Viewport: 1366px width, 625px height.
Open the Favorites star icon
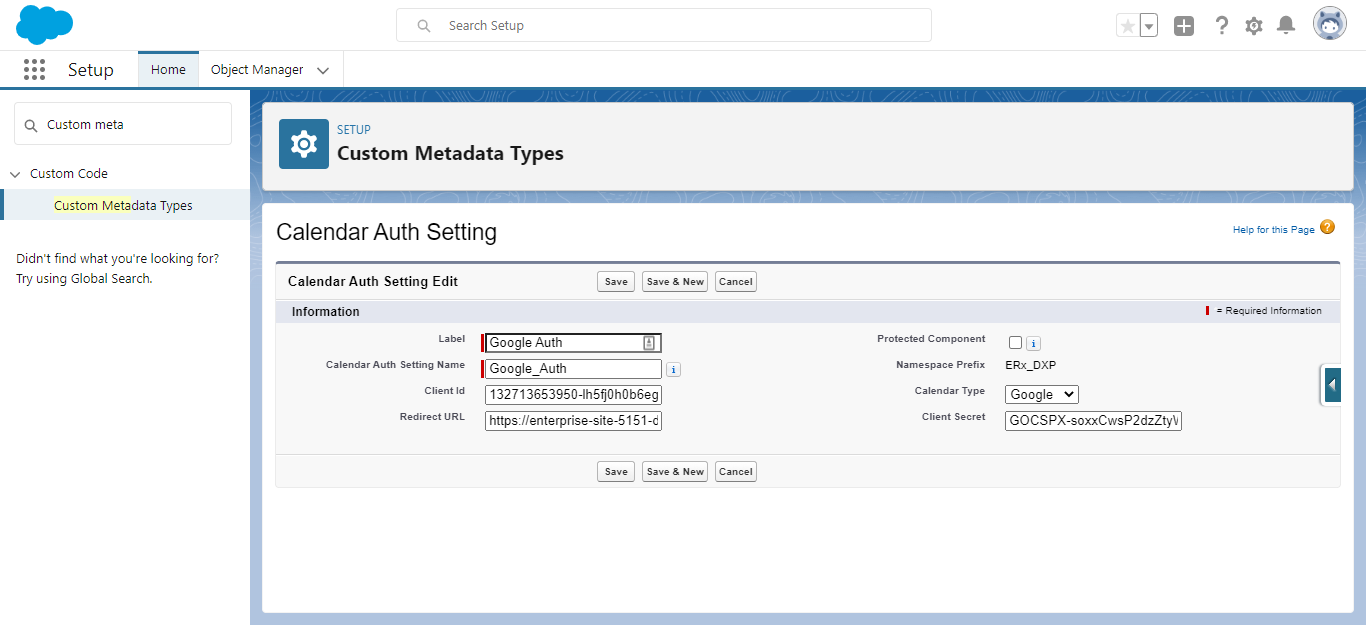1128,26
